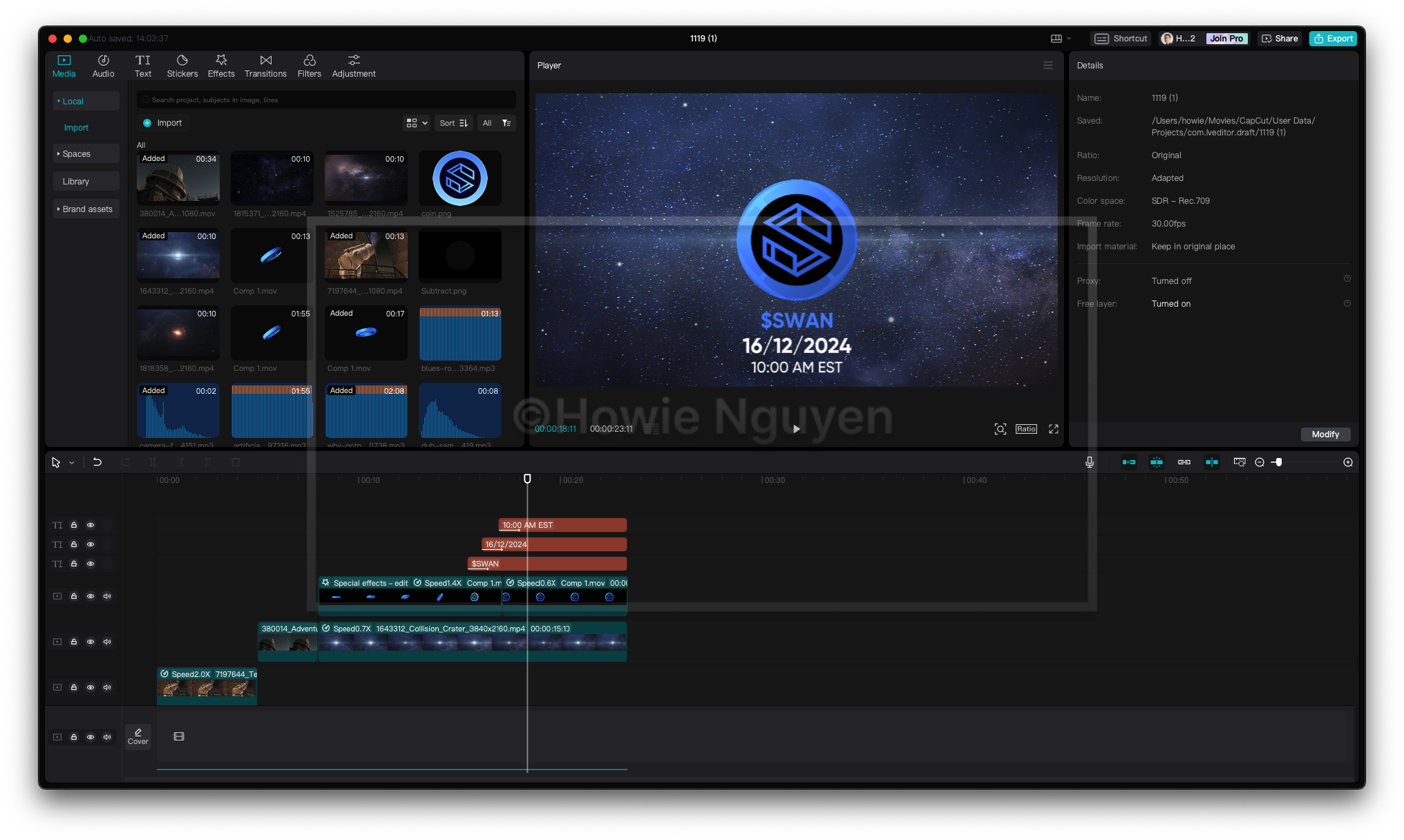Enter fullscreen player view
1404x840 pixels.
tap(1054, 429)
